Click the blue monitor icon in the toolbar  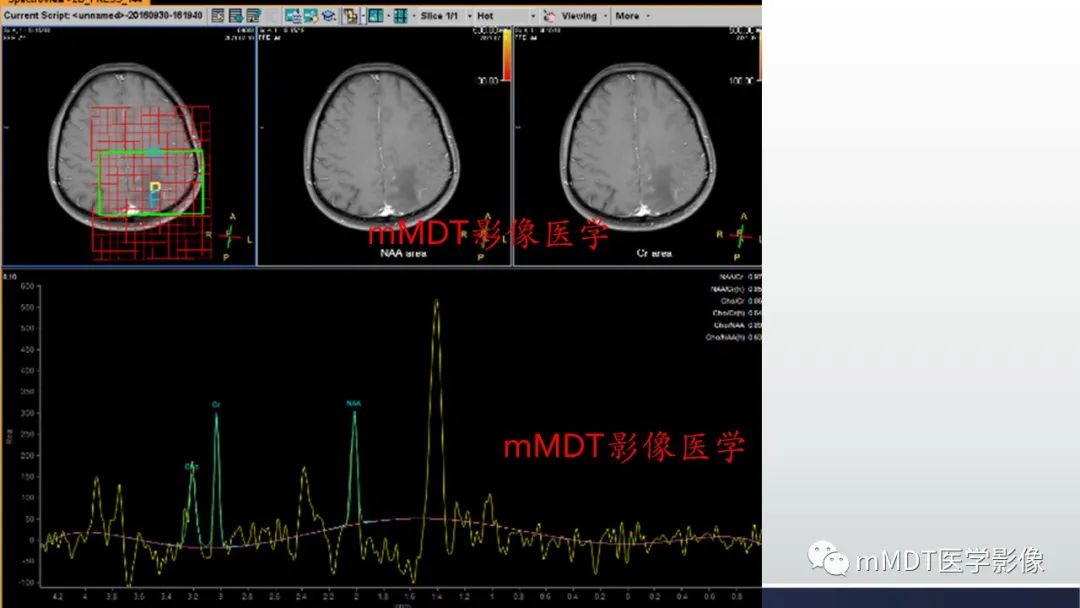(x=293, y=16)
